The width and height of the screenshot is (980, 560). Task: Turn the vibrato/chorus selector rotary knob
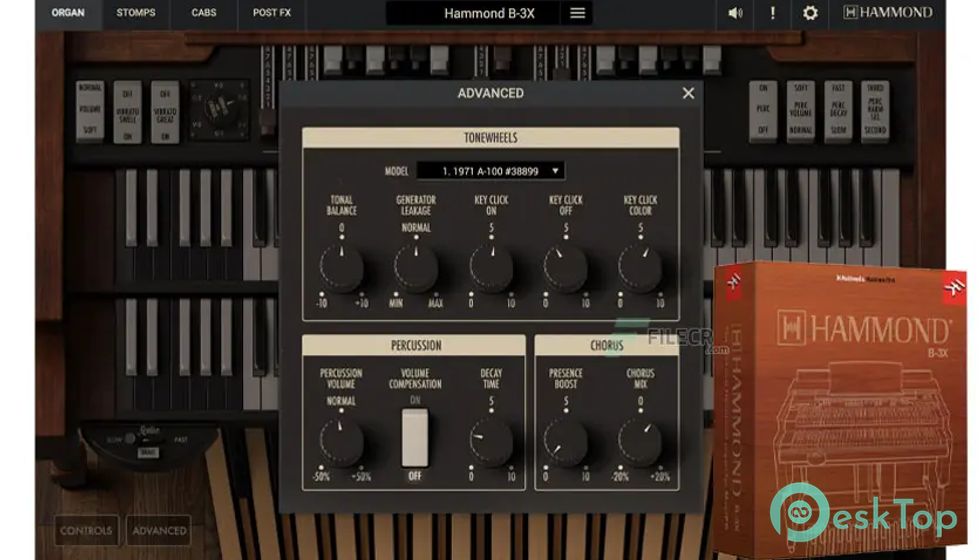219,109
